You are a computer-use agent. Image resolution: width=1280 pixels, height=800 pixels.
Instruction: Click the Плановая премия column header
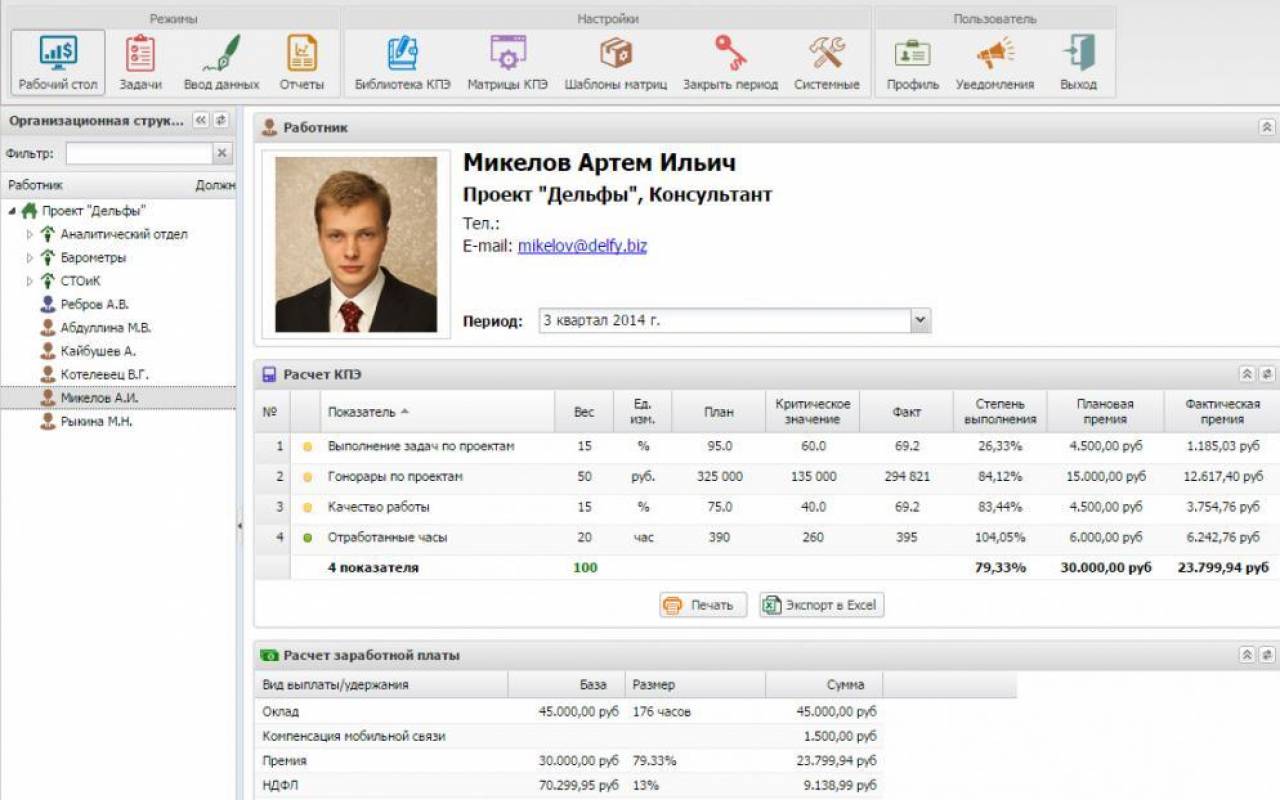1106,411
